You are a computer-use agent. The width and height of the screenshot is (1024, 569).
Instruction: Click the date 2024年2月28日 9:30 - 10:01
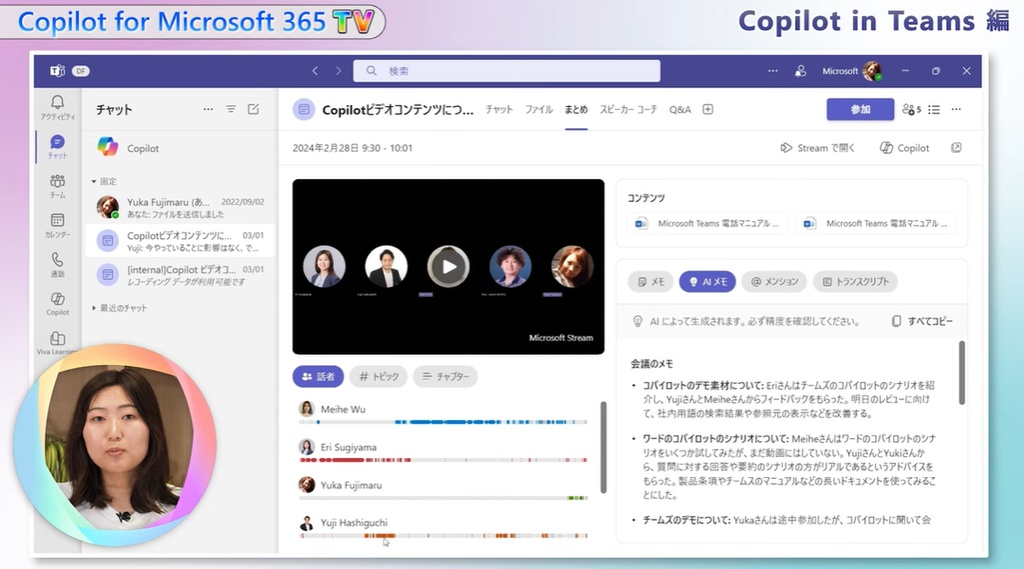pos(352,148)
